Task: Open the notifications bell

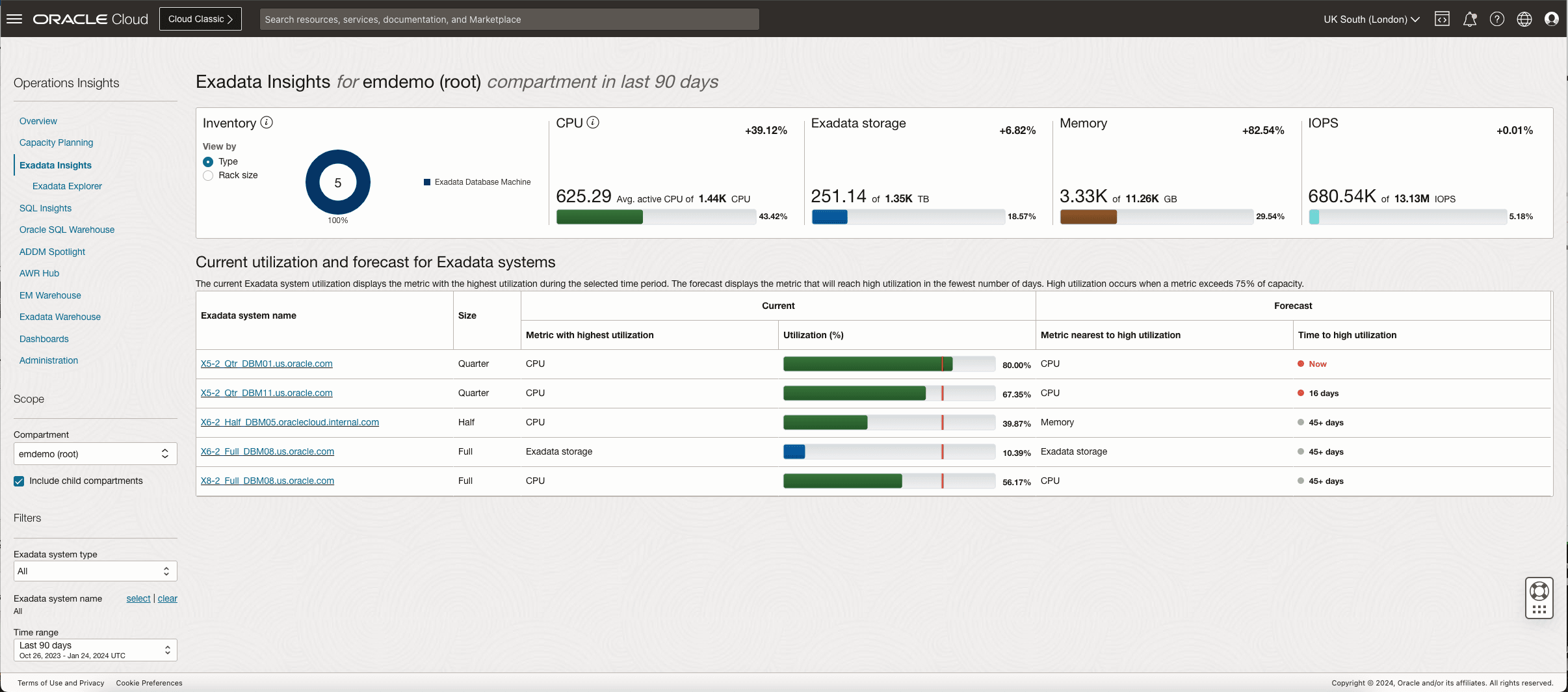Action: point(1470,19)
